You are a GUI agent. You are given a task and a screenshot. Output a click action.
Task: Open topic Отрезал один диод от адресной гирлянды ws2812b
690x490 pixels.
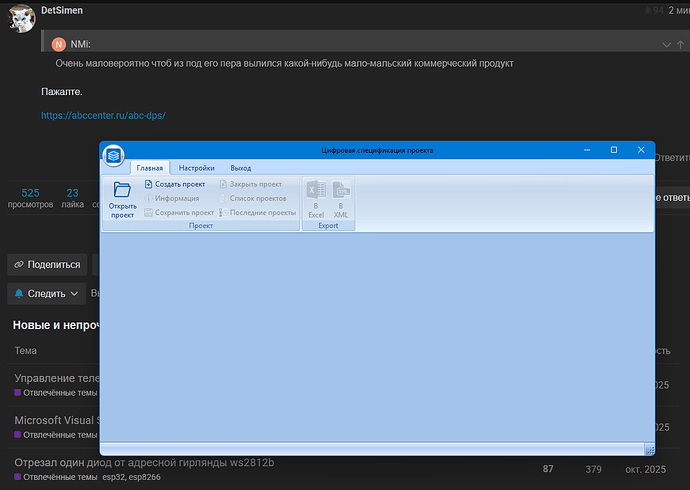click(x=144, y=462)
